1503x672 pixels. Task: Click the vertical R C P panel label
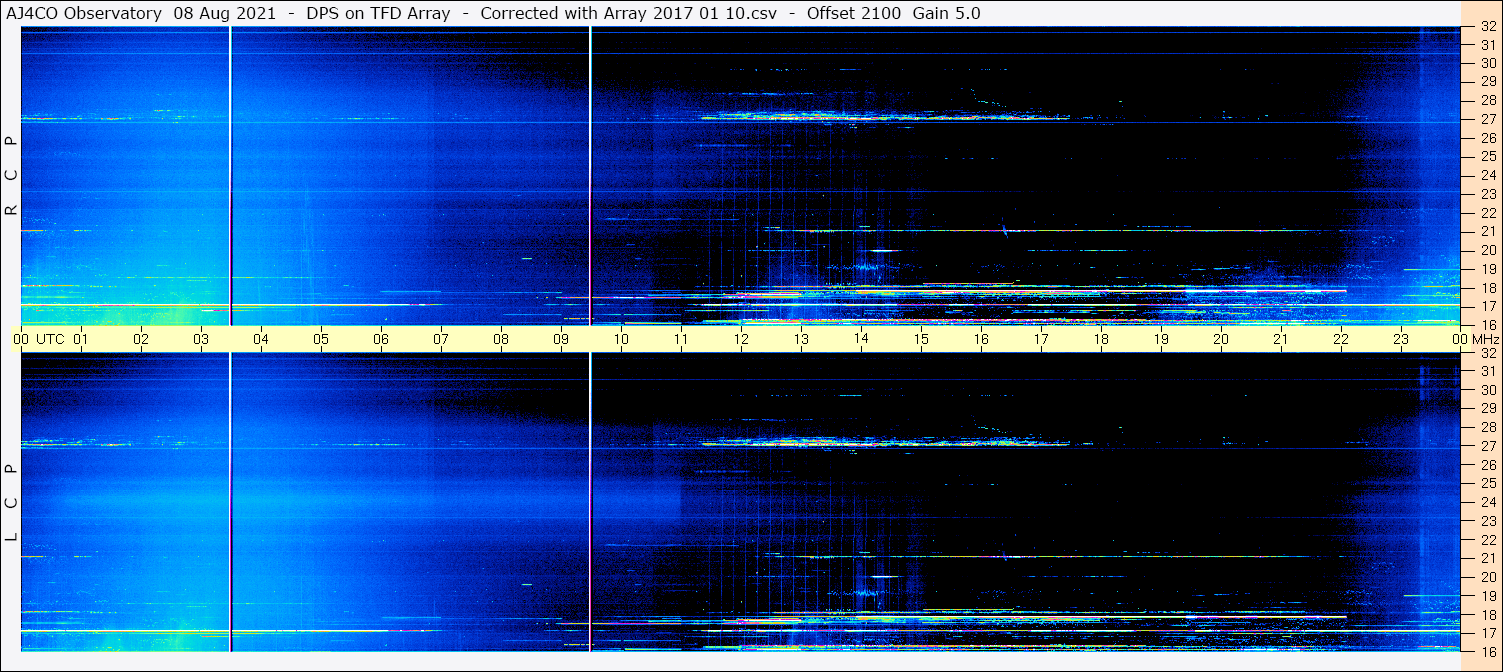point(11,175)
